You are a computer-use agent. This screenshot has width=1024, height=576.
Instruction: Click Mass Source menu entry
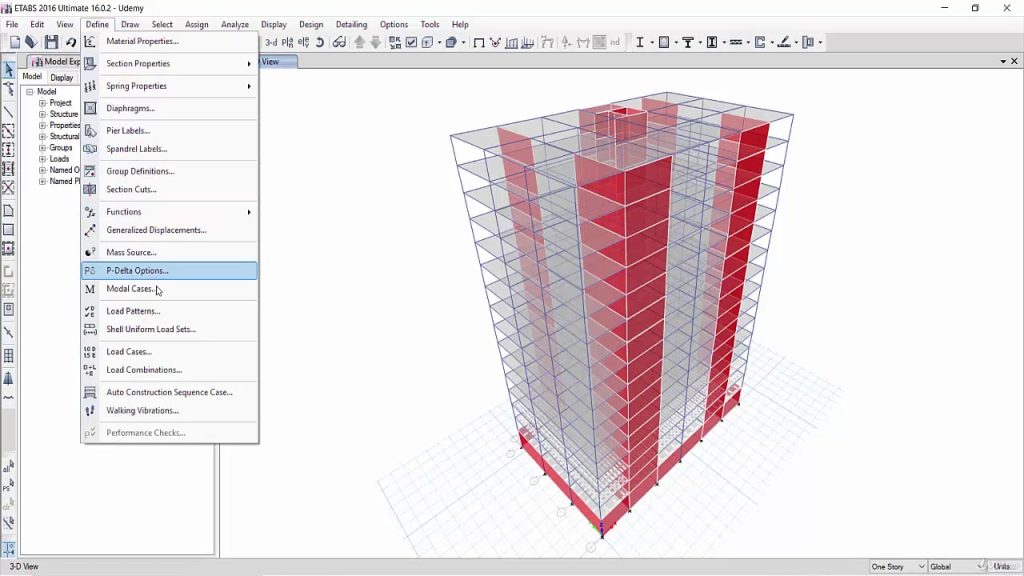pyautogui.click(x=131, y=253)
